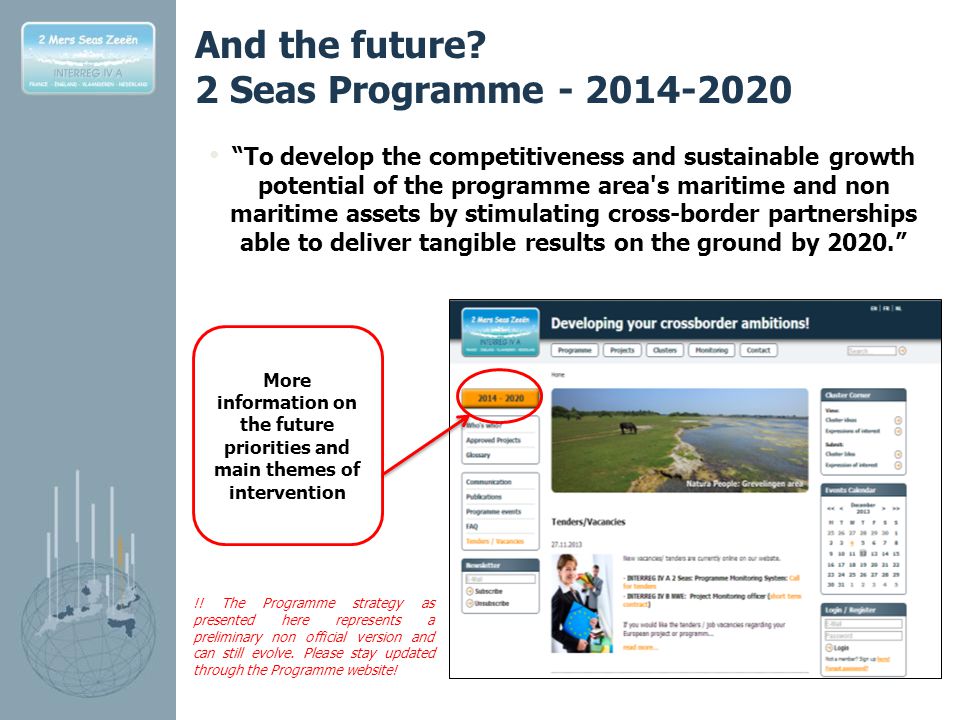
Task: Select the orange day 4 in the calendar
Action: coord(852,543)
